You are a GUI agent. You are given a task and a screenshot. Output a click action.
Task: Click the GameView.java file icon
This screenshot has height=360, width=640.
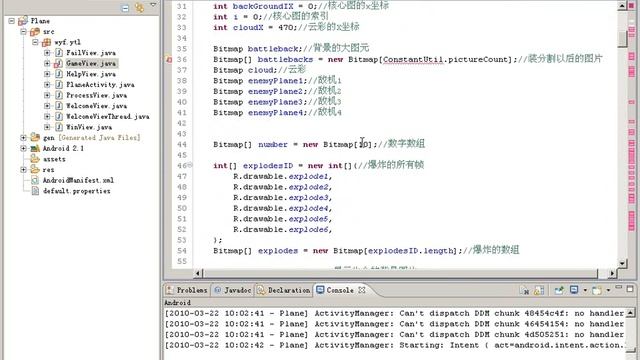[59, 63]
